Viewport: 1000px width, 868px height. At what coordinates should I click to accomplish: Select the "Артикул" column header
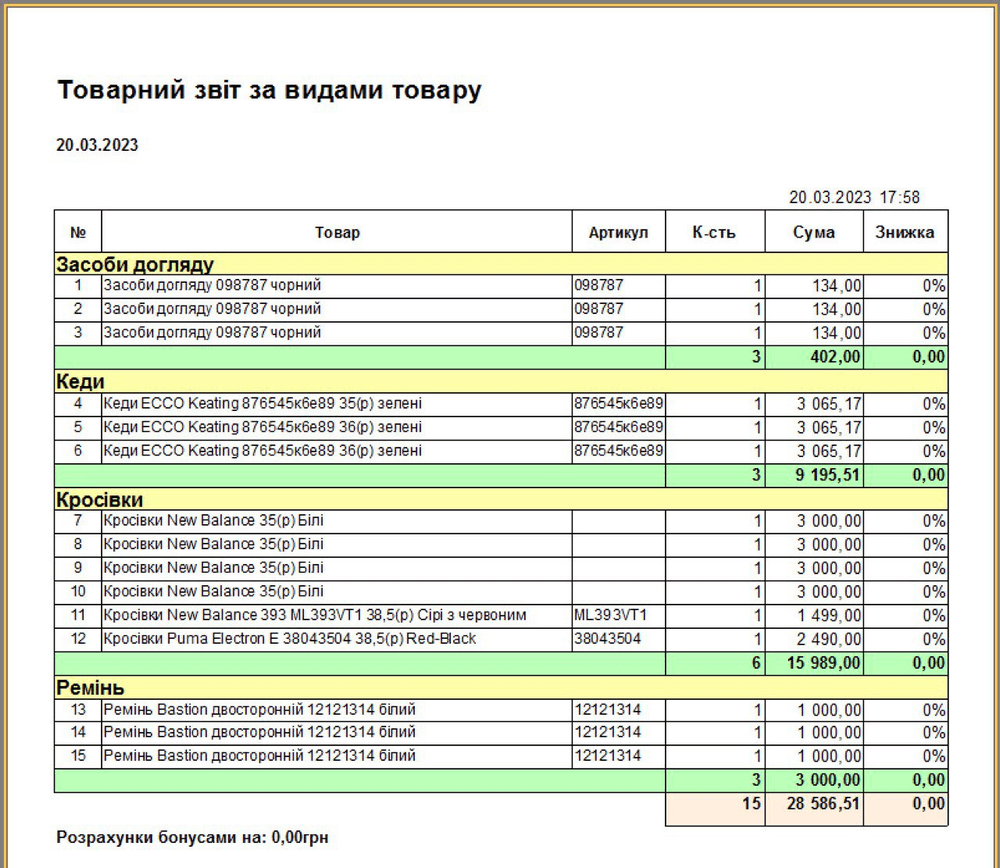(618, 232)
